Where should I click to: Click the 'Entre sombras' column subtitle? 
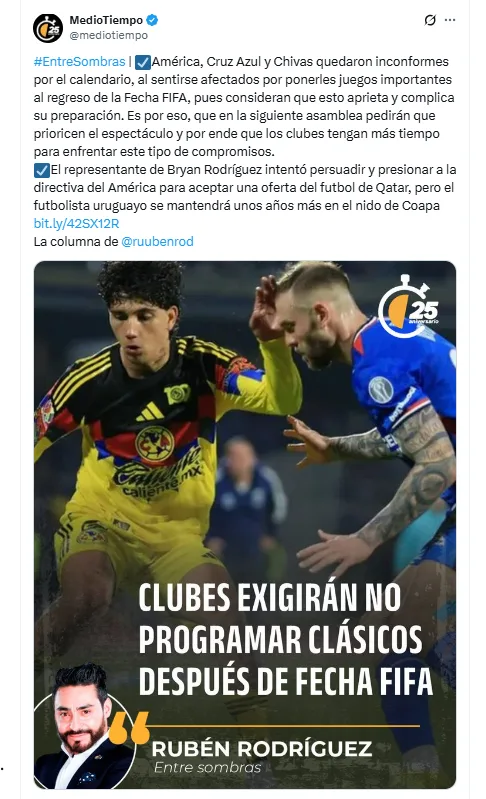pos(207,767)
